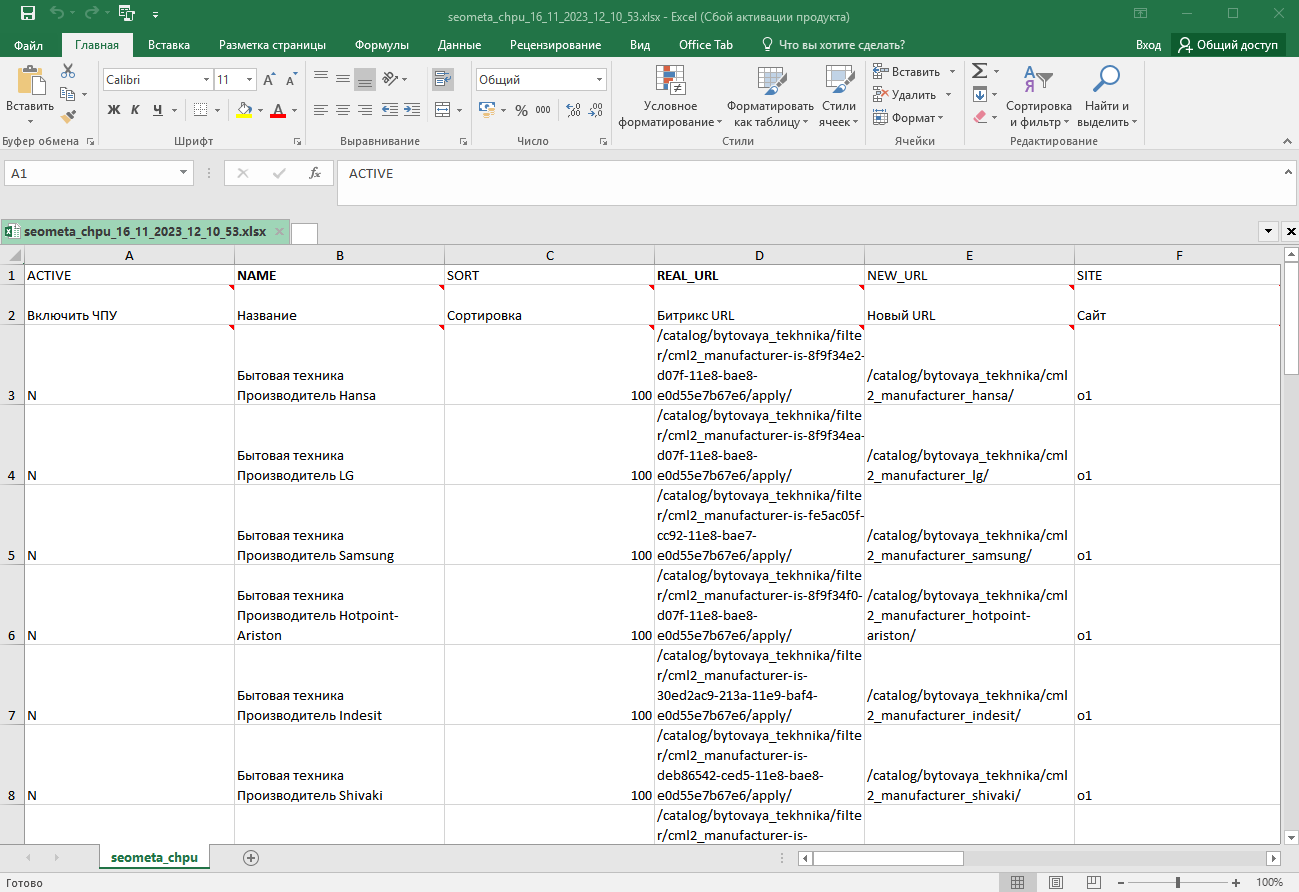Screen dimensions: 1299x892
Task: Expand the Name Box dropdown arrow
Action: pos(184,173)
